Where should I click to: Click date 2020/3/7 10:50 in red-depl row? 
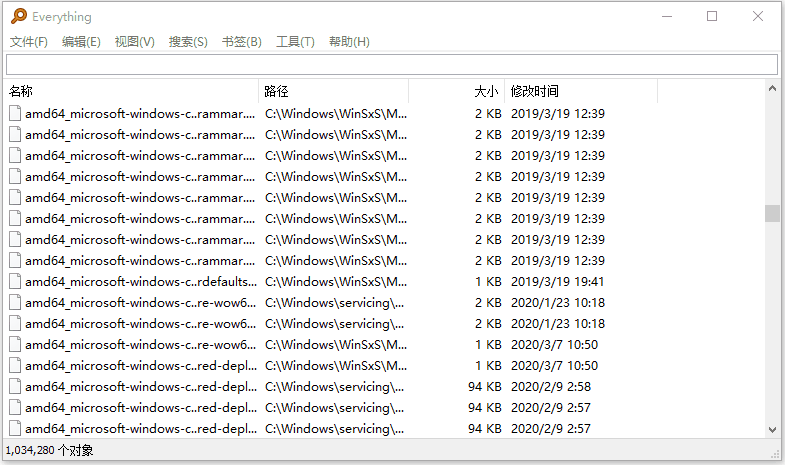(x=554, y=366)
